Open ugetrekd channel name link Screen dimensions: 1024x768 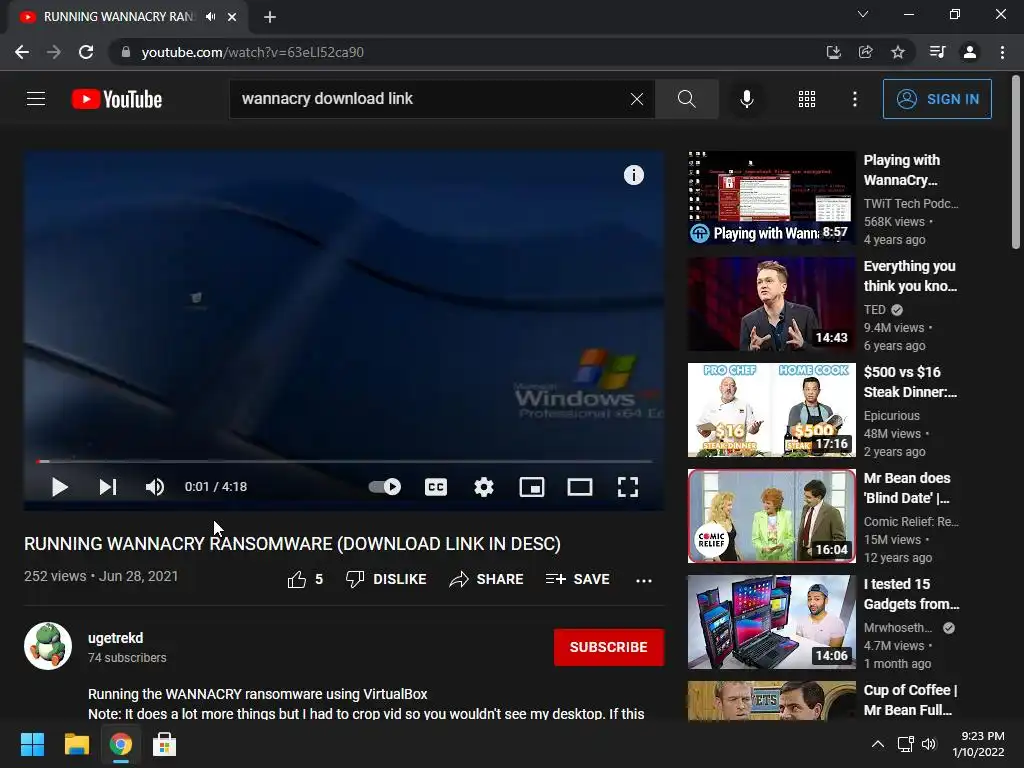pyautogui.click(x=116, y=638)
